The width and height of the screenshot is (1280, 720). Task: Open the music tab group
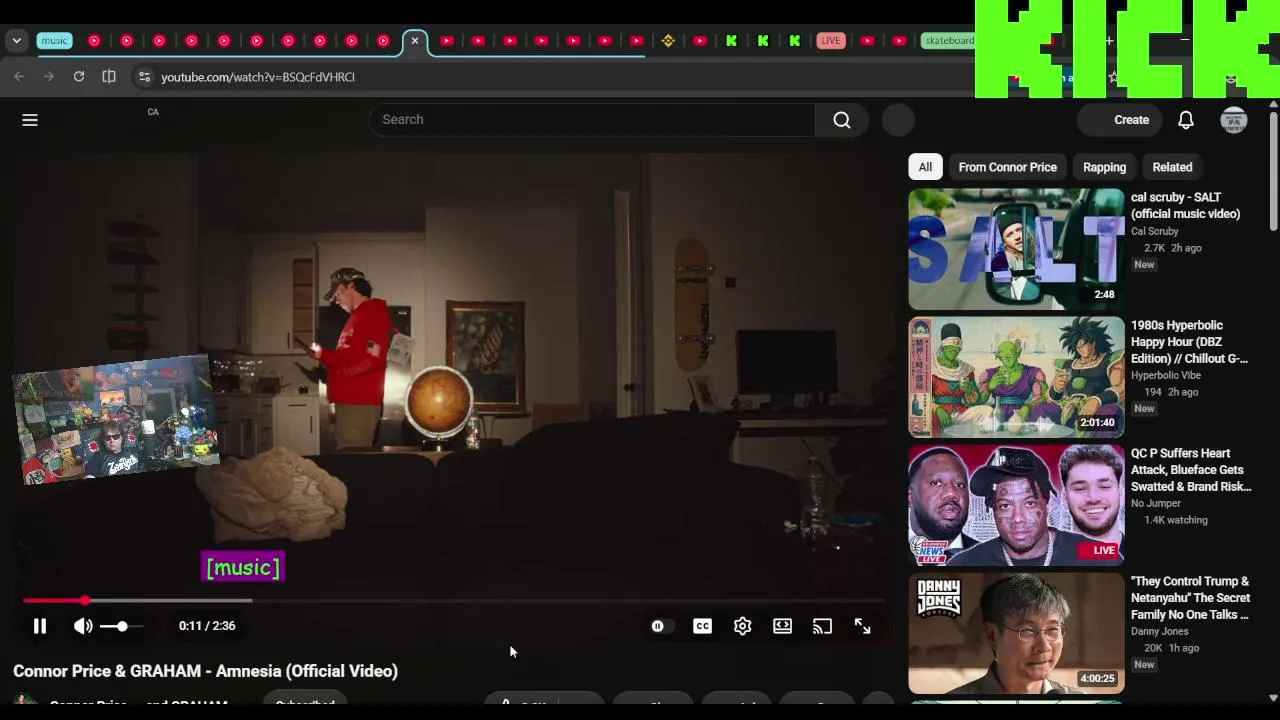tap(54, 41)
